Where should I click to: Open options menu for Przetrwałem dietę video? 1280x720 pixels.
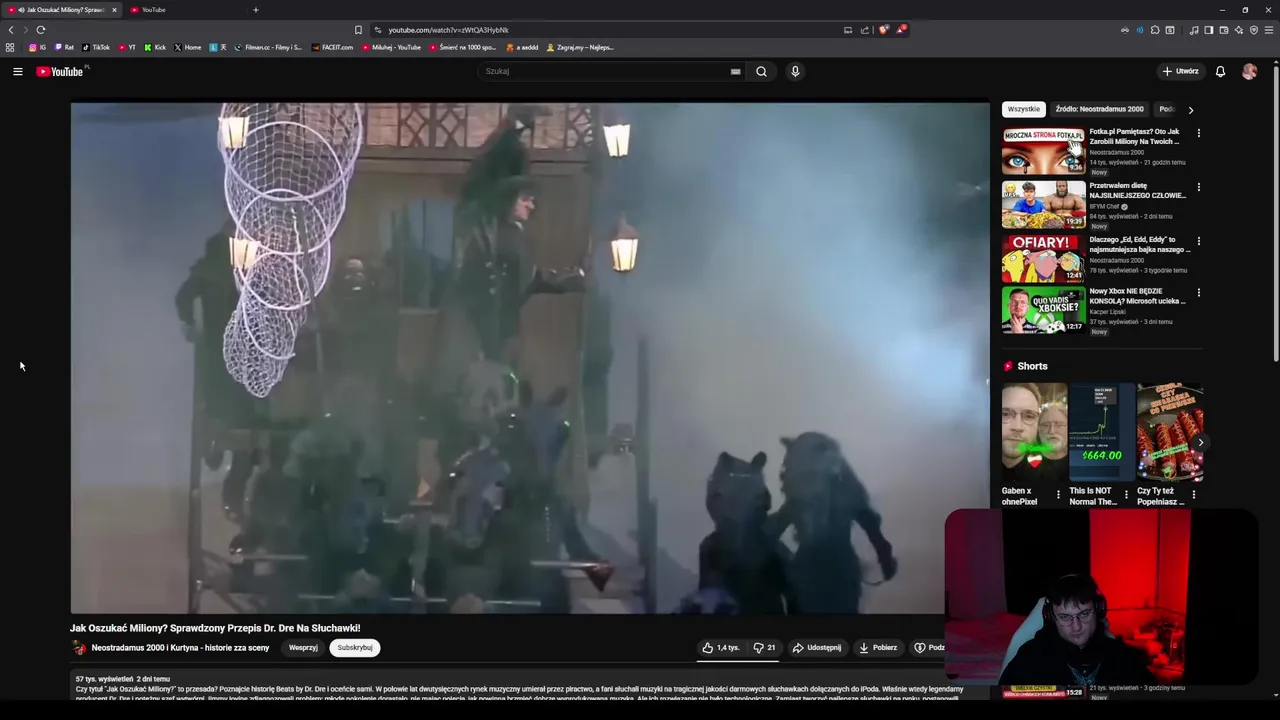1198,187
